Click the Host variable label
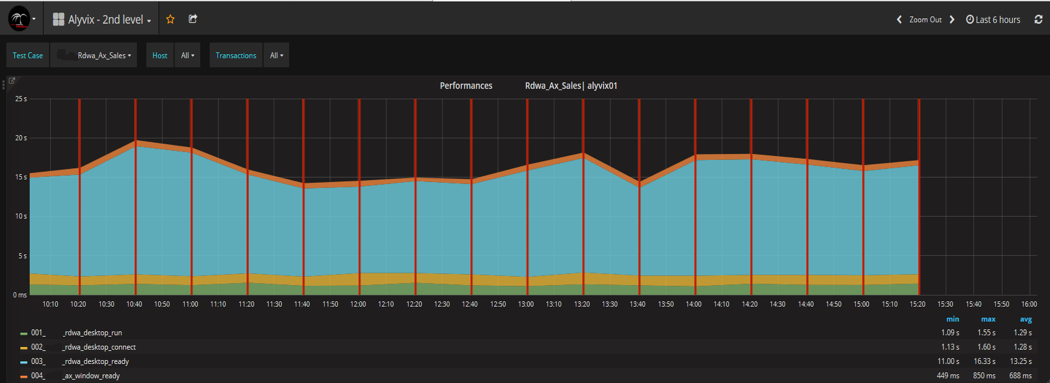1050x383 pixels. 160,56
